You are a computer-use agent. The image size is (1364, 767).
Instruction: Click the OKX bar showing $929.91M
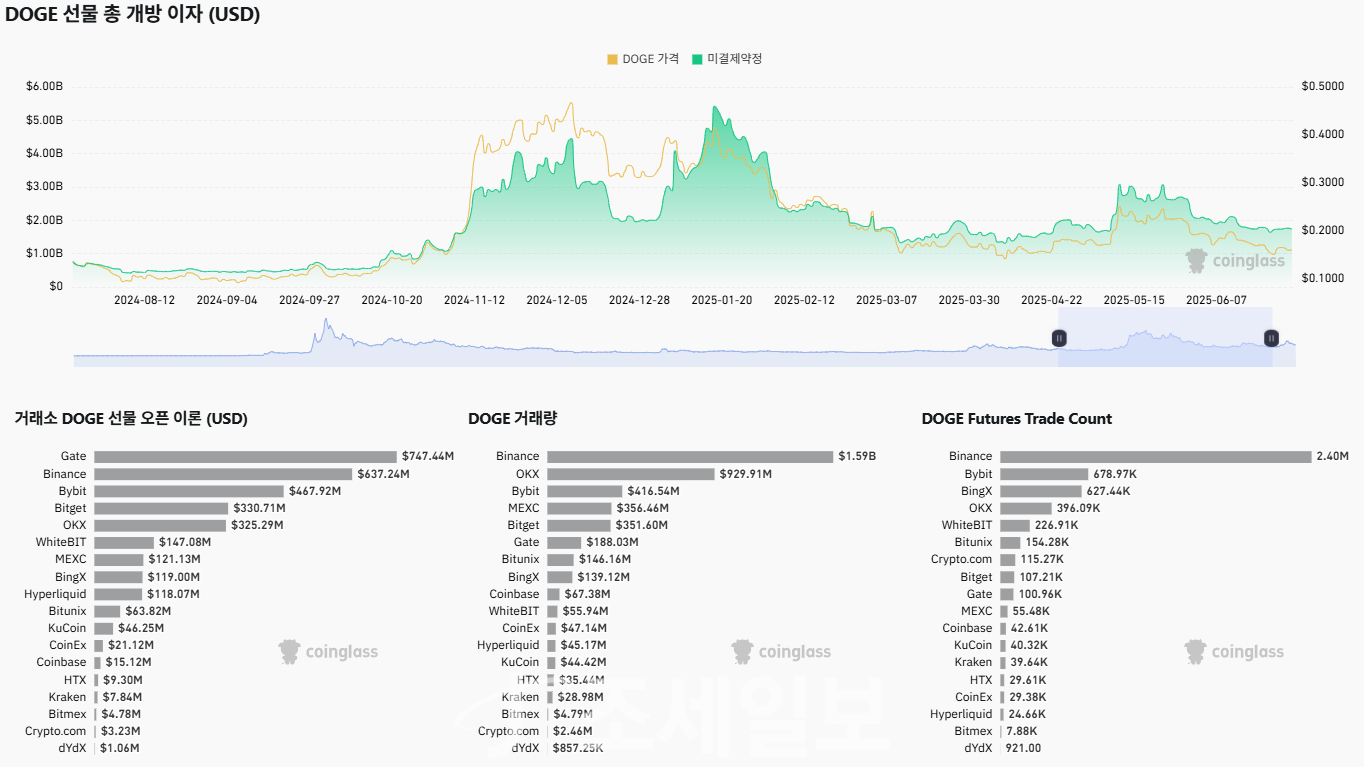click(x=630, y=474)
